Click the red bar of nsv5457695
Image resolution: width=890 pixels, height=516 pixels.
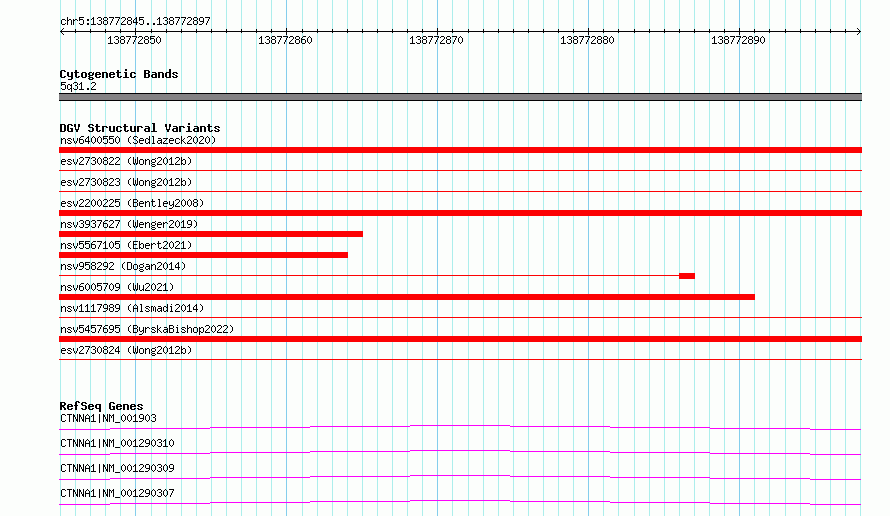point(460,339)
